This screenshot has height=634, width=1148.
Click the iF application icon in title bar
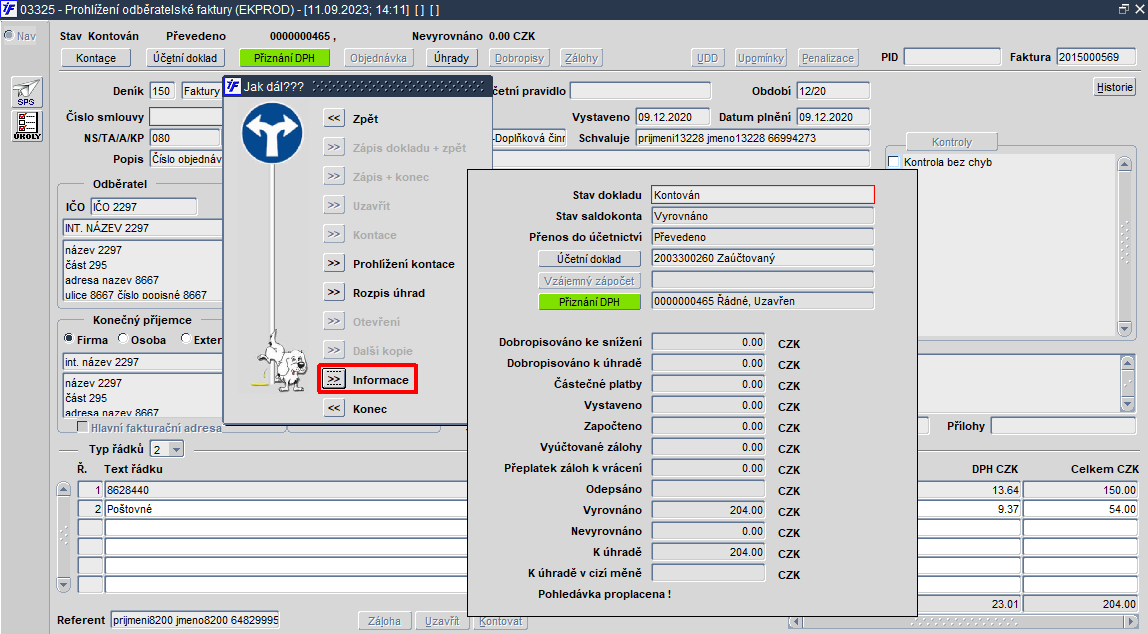tap(9, 9)
